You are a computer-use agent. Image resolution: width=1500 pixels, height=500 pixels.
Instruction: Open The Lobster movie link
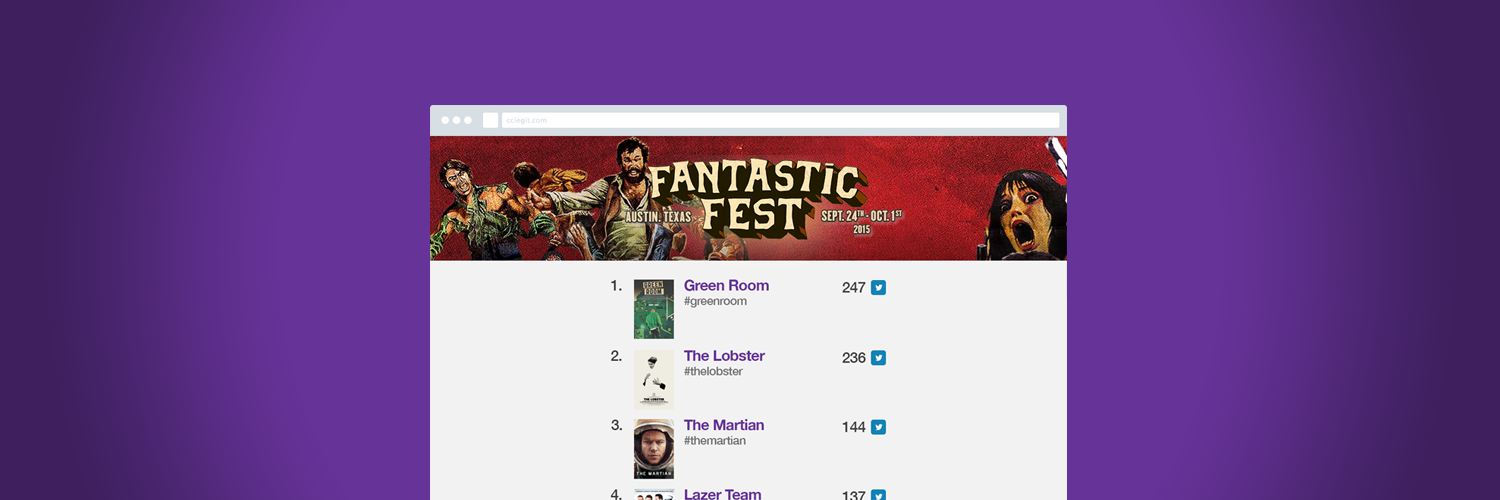tap(724, 356)
